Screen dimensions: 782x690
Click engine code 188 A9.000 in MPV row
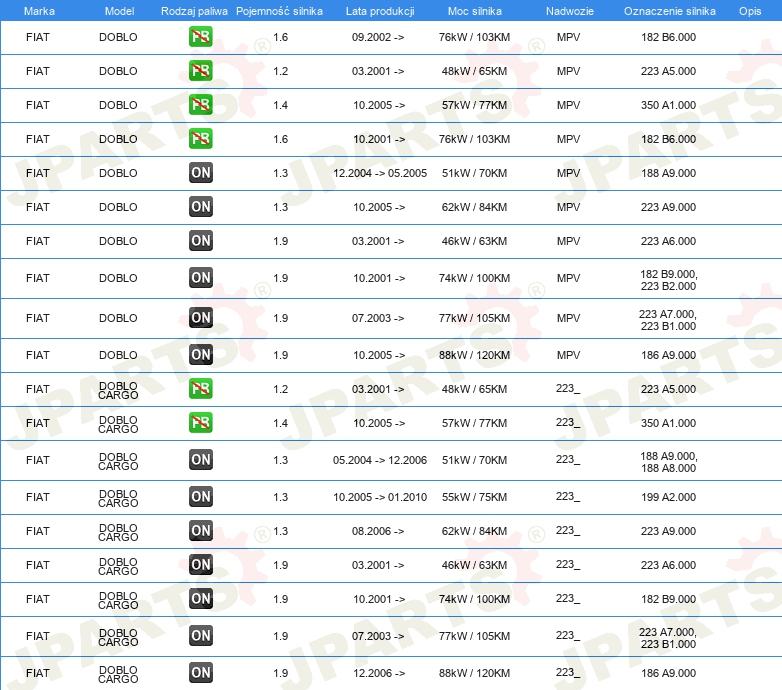click(x=668, y=173)
